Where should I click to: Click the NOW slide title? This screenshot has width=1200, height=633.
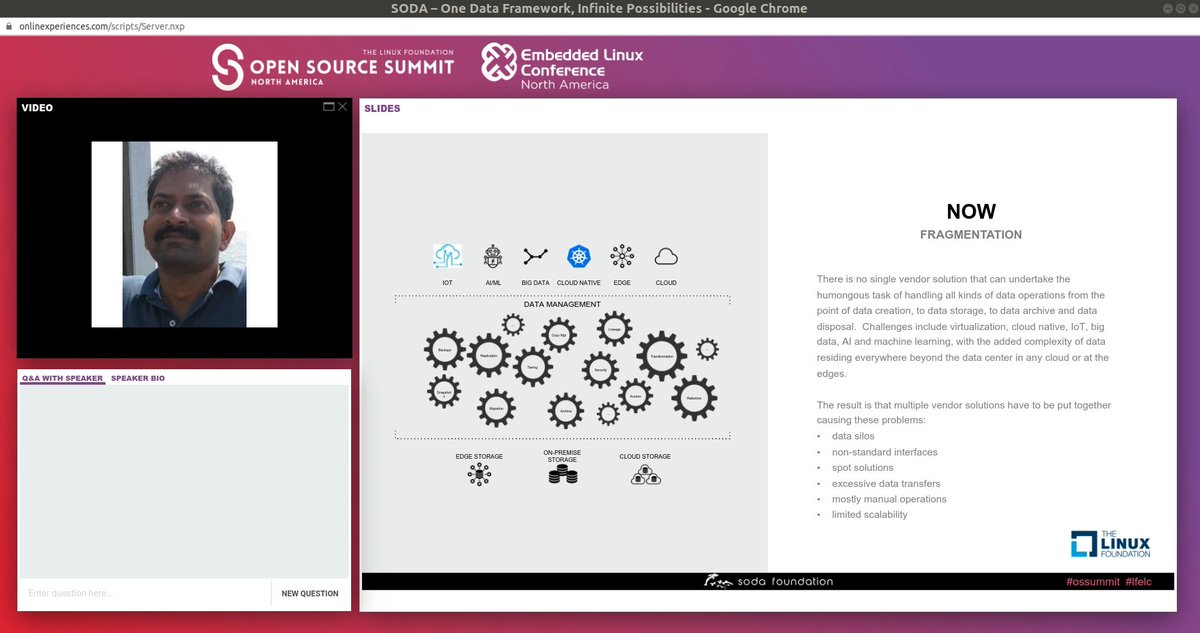click(971, 212)
